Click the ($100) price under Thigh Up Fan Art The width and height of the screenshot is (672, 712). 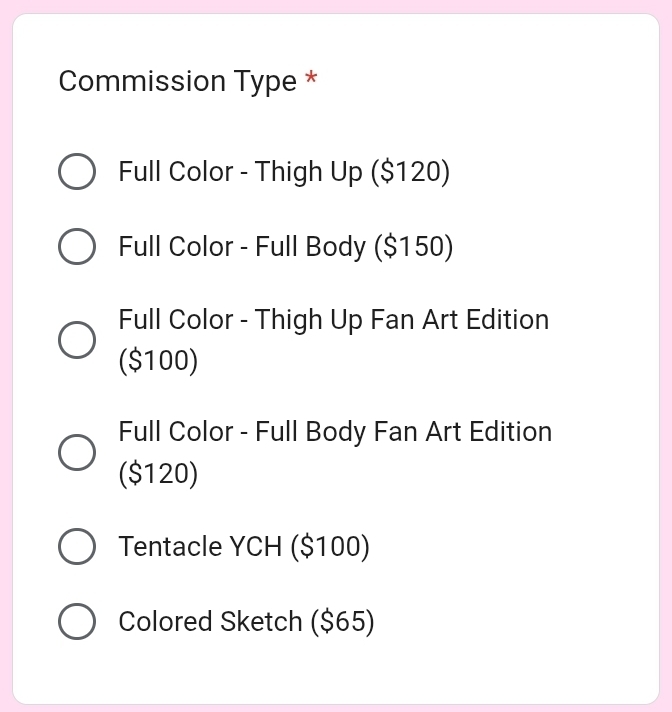pyautogui.click(x=158, y=360)
